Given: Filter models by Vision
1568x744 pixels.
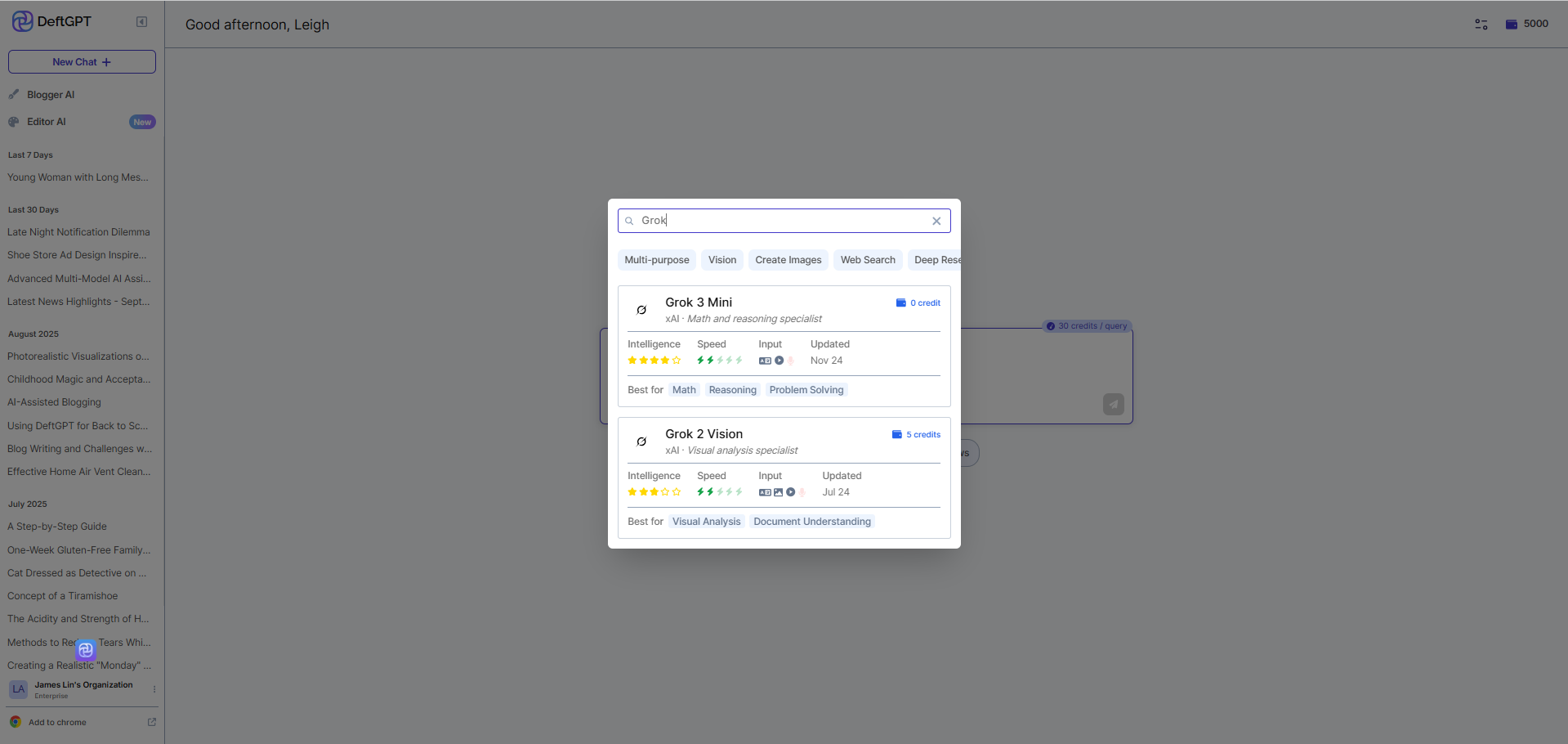Looking at the screenshot, I should pos(721,260).
